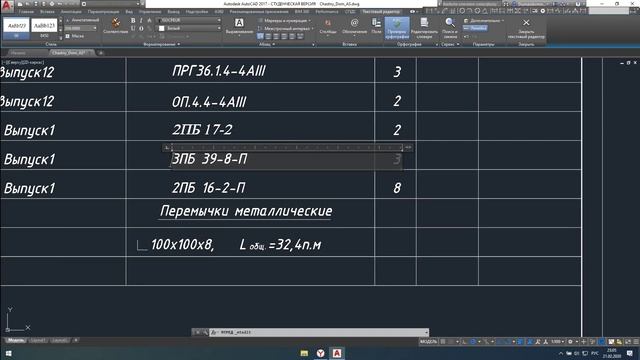The image size is (640, 360).
Task: Click the МОДЕЛЬ status bar button
Action: (428, 342)
